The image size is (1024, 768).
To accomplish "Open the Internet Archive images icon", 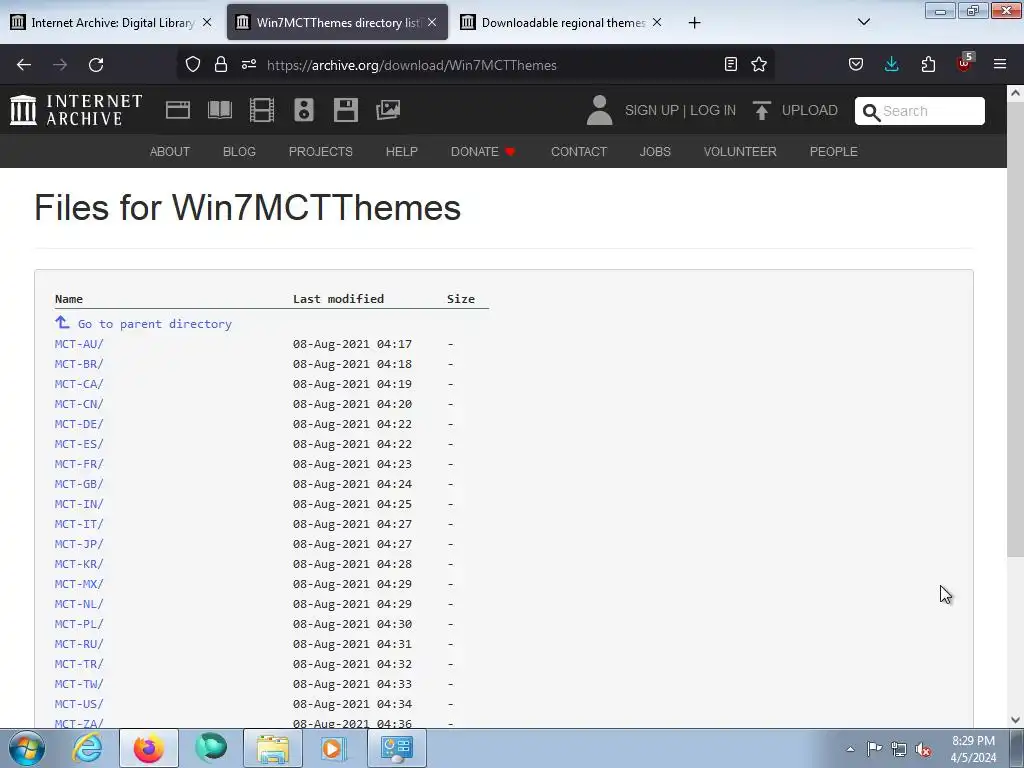I will point(388,110).
